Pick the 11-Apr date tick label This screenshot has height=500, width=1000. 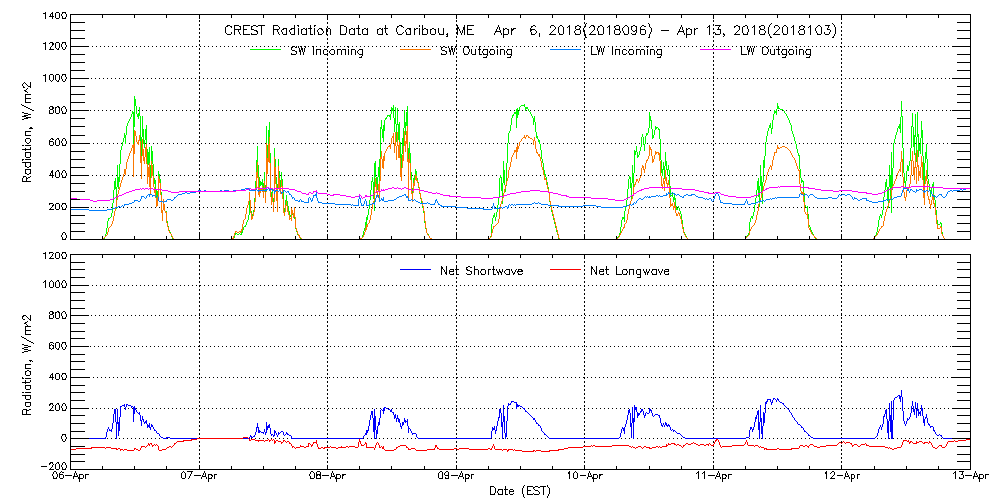[x=713, y=478]
